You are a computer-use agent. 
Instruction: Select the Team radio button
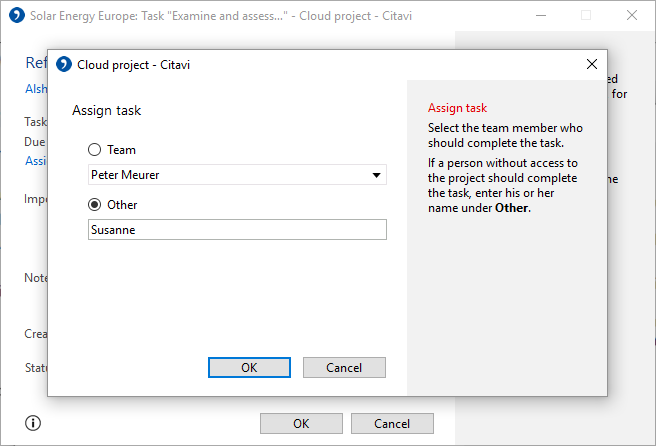95,150
